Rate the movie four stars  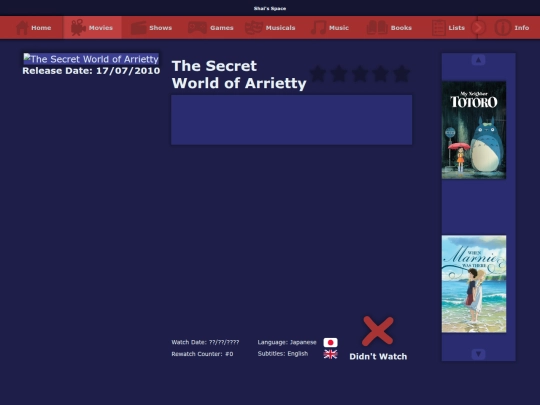click(x=381, y=74)
